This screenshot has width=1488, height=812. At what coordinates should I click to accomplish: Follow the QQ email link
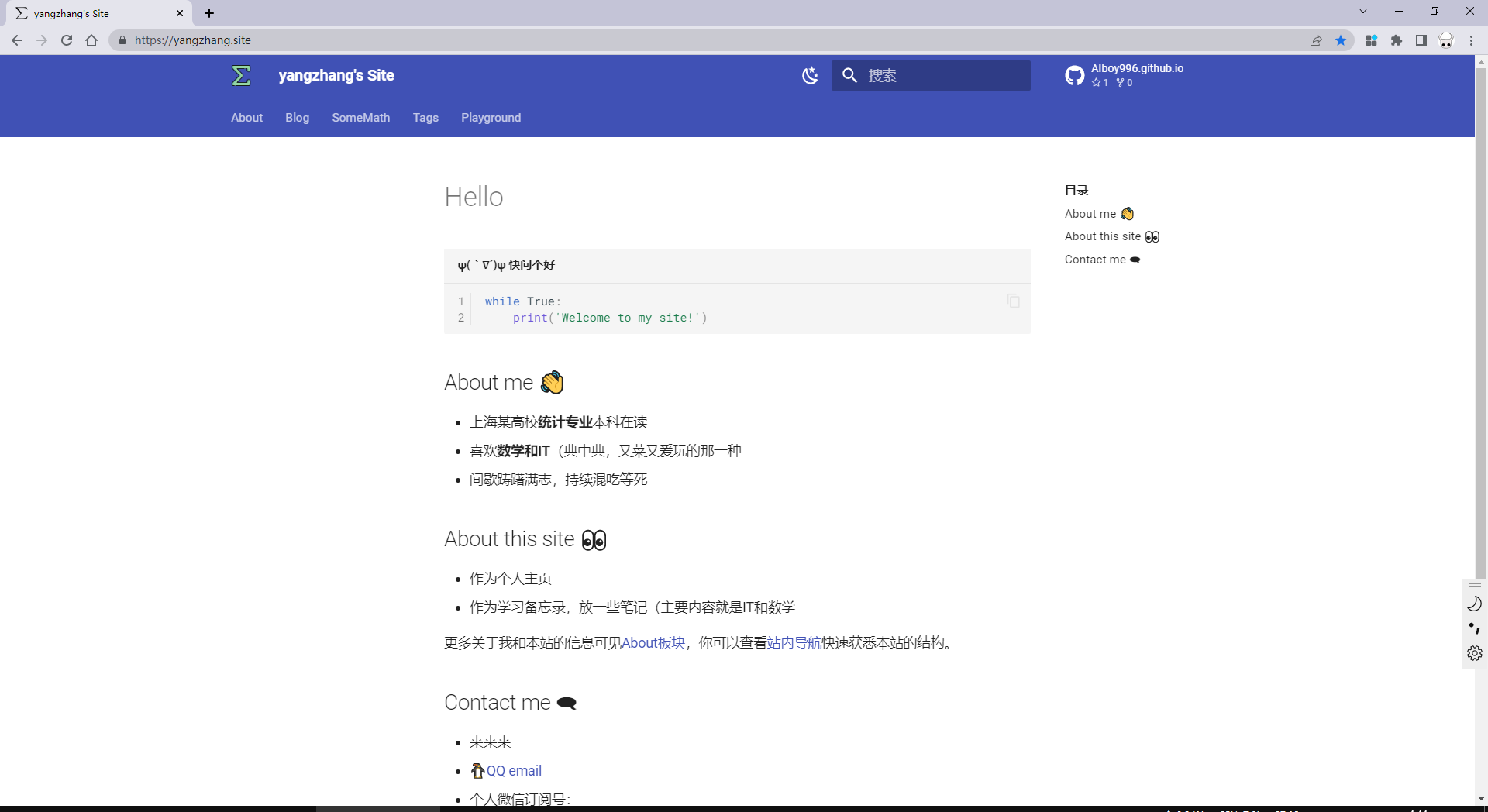(x=513, y=771)
